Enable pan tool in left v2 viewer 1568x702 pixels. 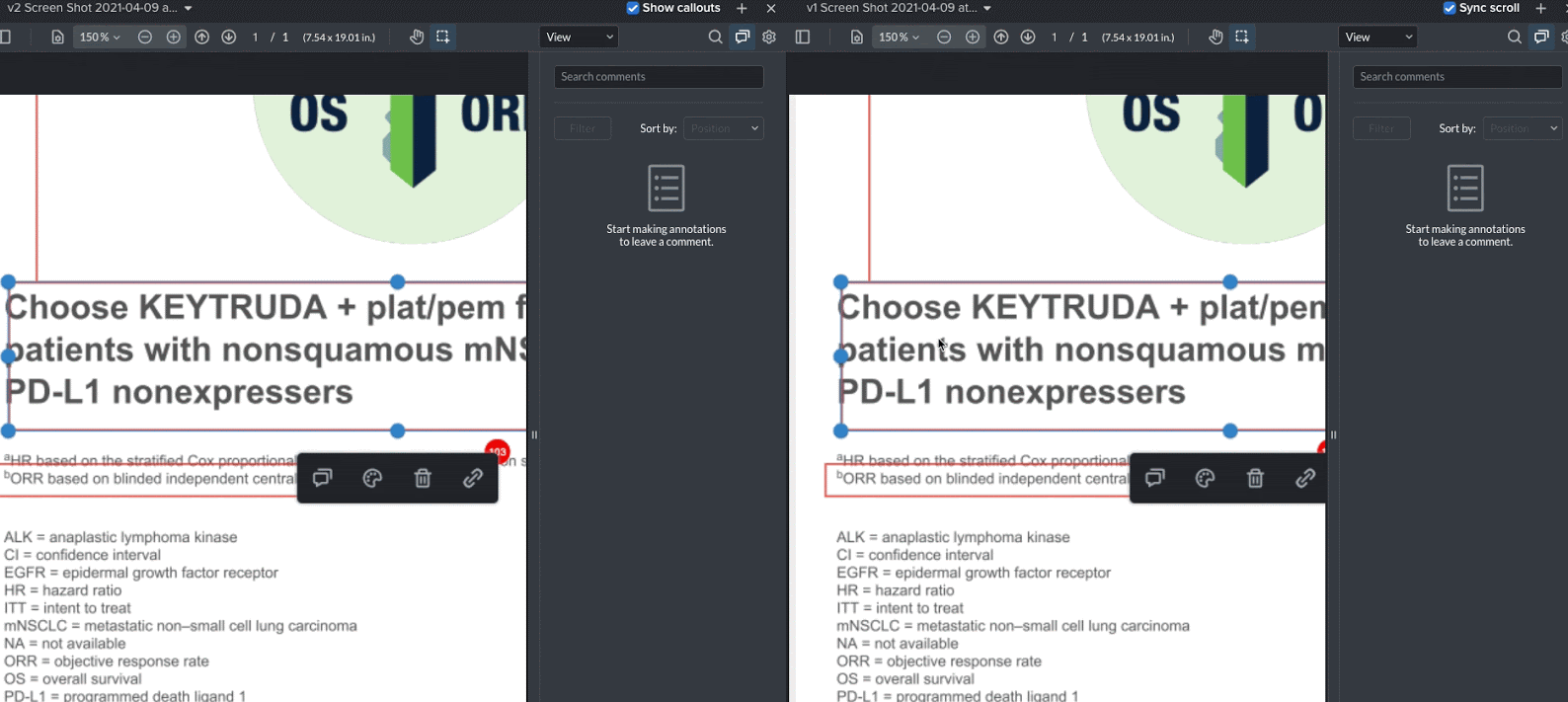[x=417, y=37]
